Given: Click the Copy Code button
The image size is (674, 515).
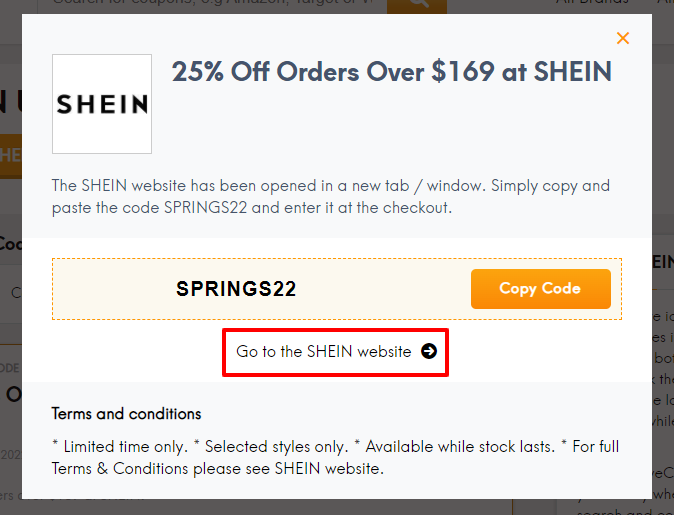Looking at the screenshot, I should pos(540,289).
